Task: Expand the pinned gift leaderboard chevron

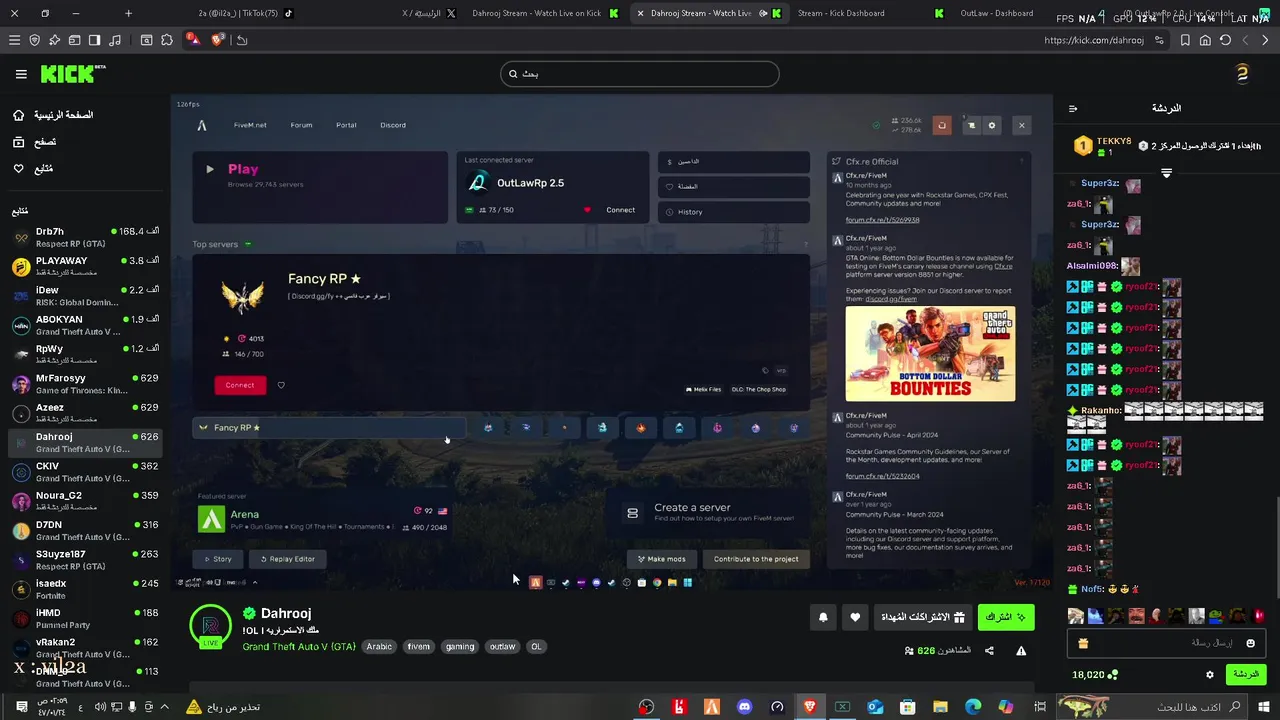Action: click(1166, 173)
